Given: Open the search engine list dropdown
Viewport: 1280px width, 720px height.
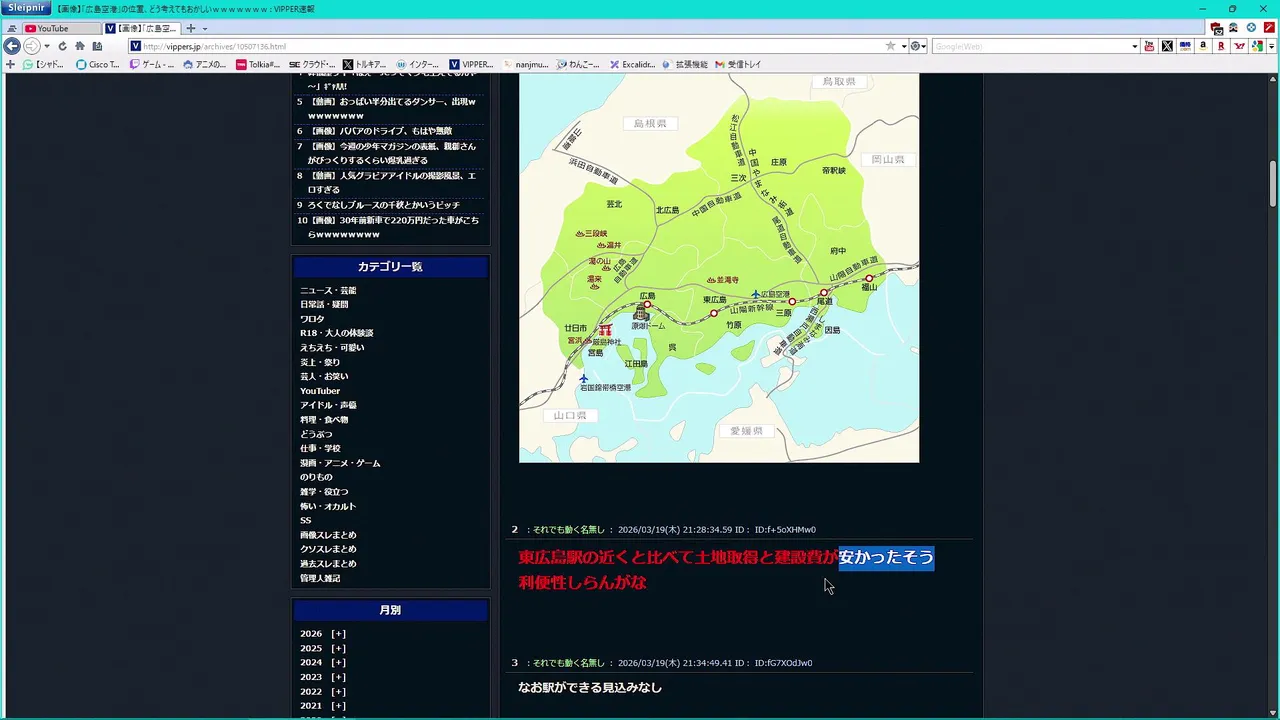Looking at the screenshot, I should click(x=1134, y=46).
